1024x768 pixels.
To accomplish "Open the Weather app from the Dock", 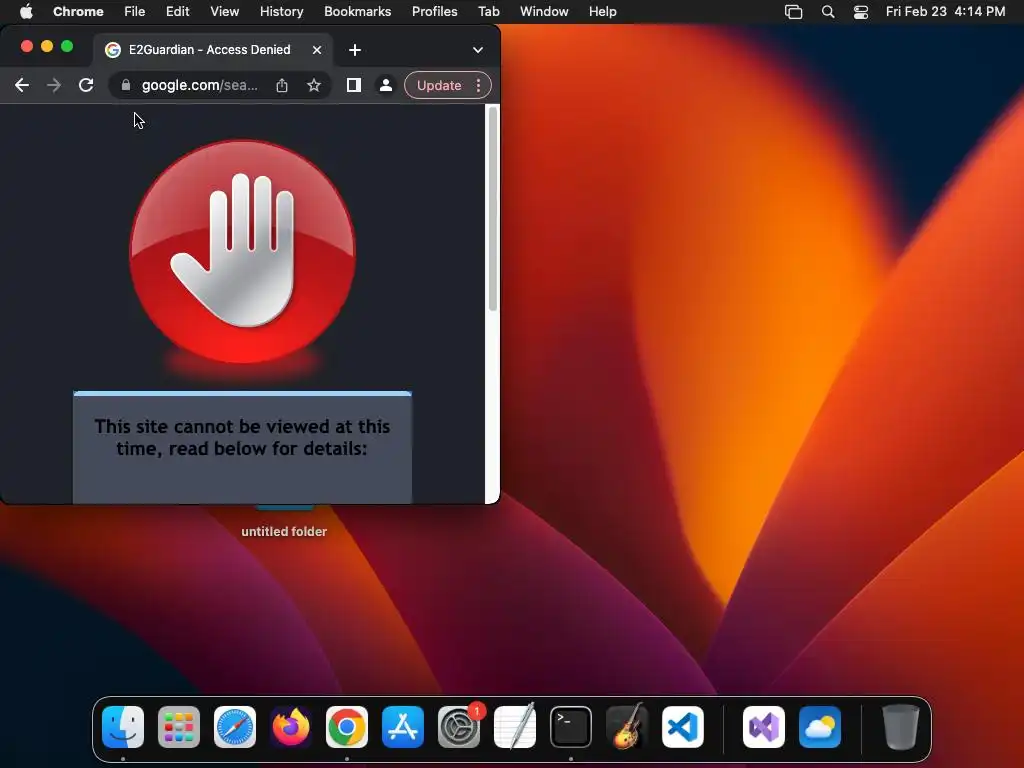I will (820, 727).
